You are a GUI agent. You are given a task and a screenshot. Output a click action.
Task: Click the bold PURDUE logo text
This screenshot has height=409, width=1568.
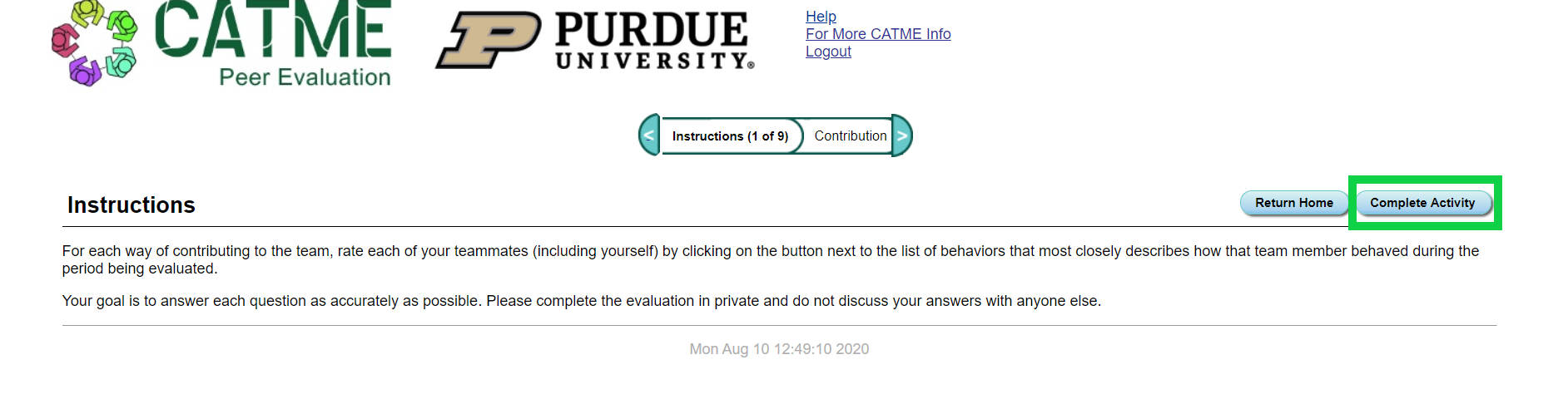[652, 29]
